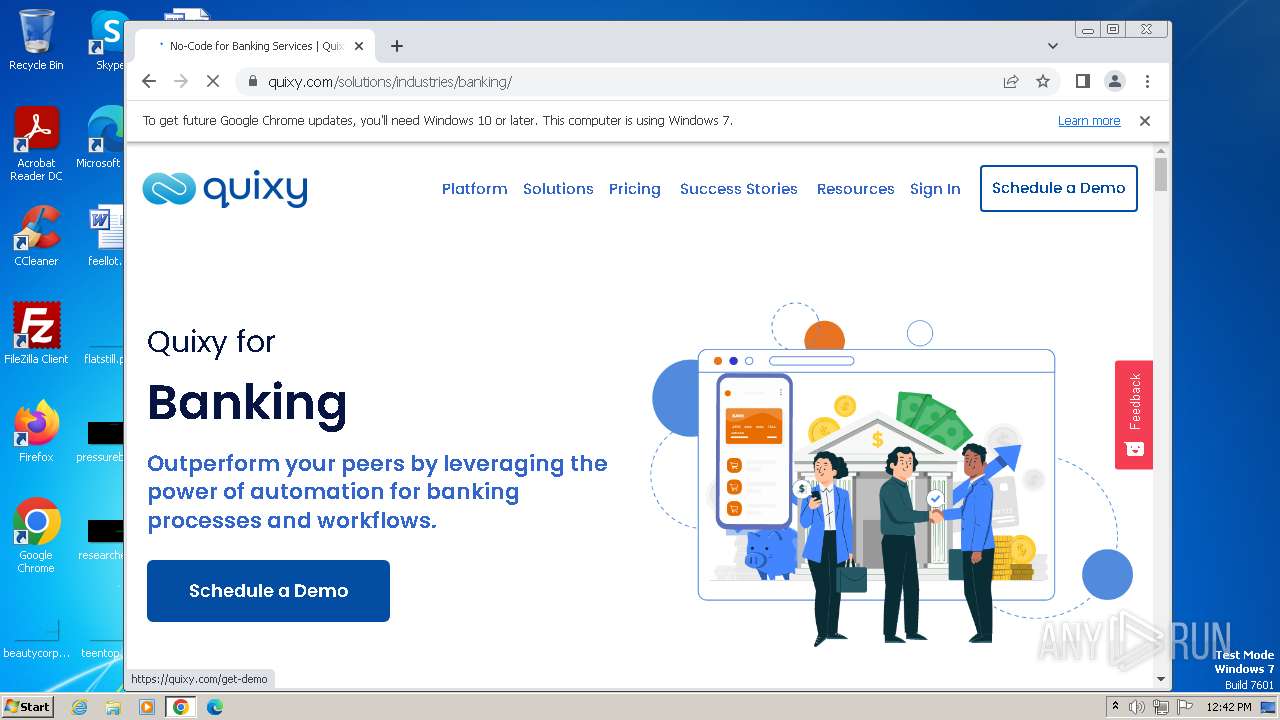Expand the tab search chevron
The image size is (1280, 720).
click(x=1053, y=46)
